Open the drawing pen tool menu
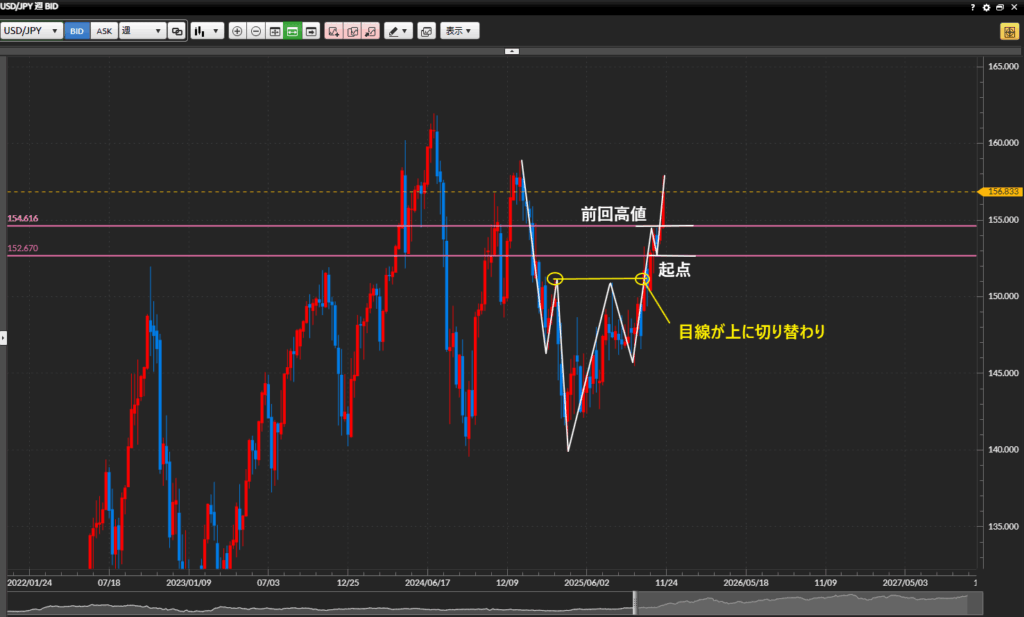1024x617 pixels. pos(399,31)
